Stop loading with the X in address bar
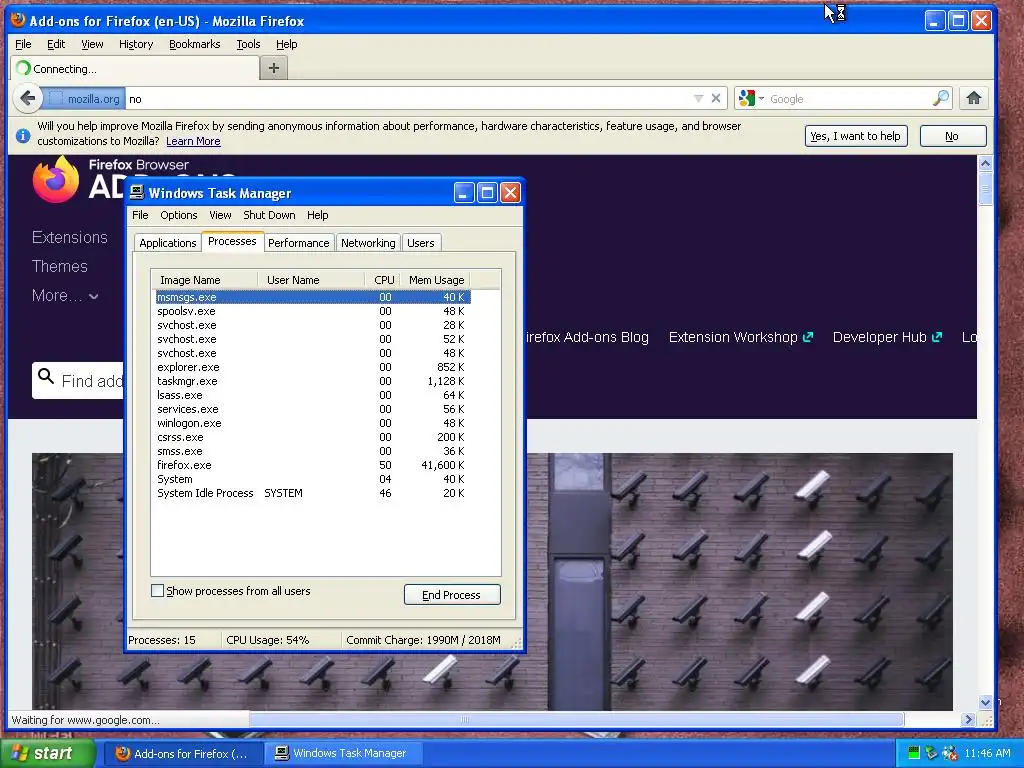The image size is (1024, 768). point(716,99)
